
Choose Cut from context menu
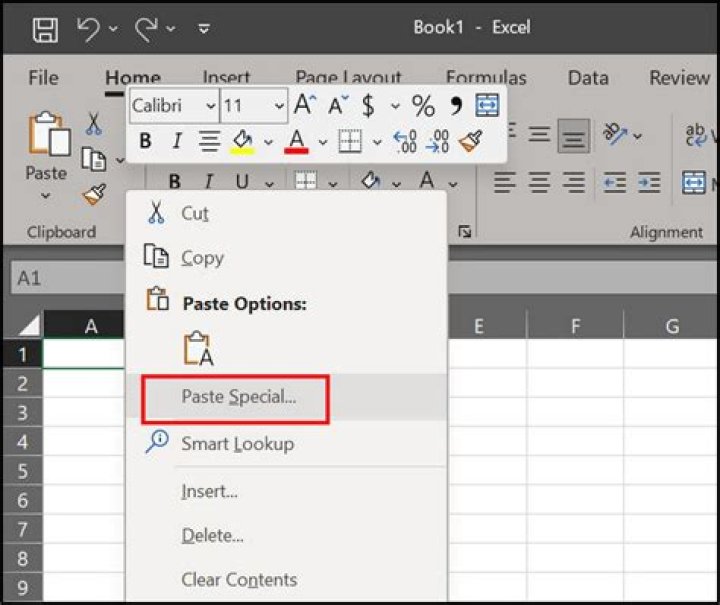(287, 213)
